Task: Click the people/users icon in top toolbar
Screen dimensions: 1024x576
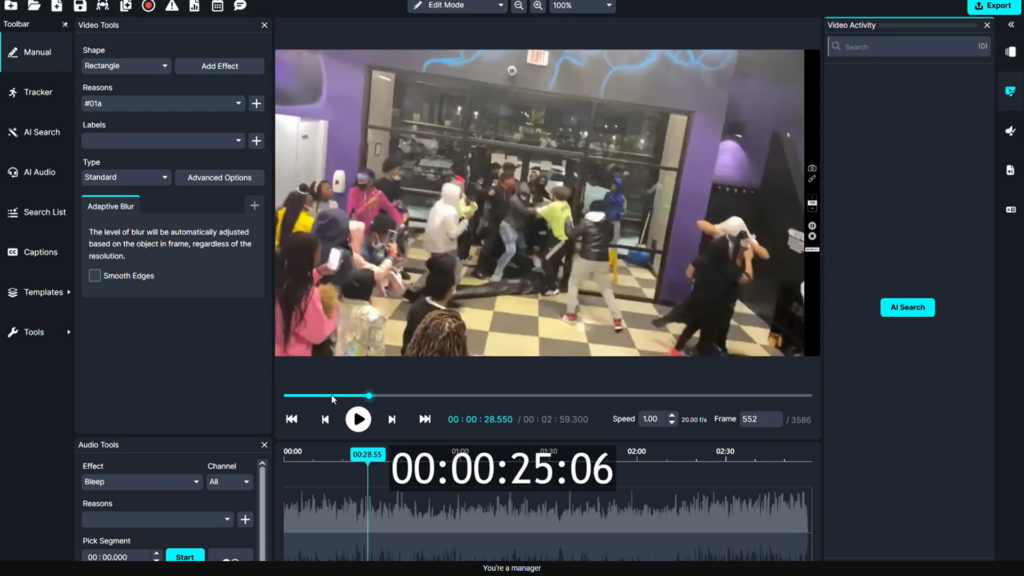Action: [x=103, y=5]
